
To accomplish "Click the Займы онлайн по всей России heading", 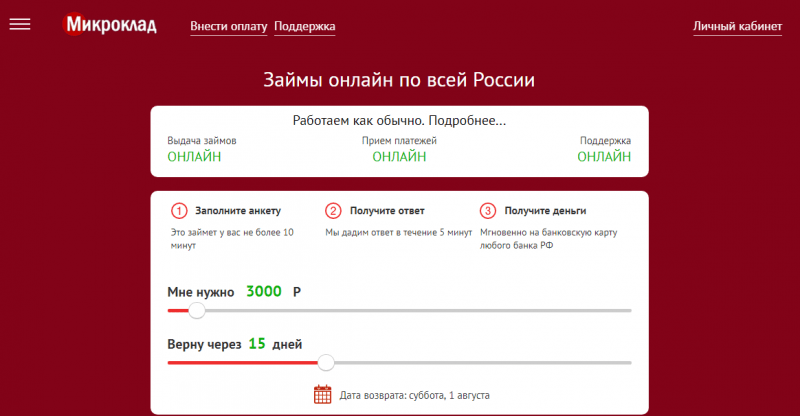I will 399,80.
